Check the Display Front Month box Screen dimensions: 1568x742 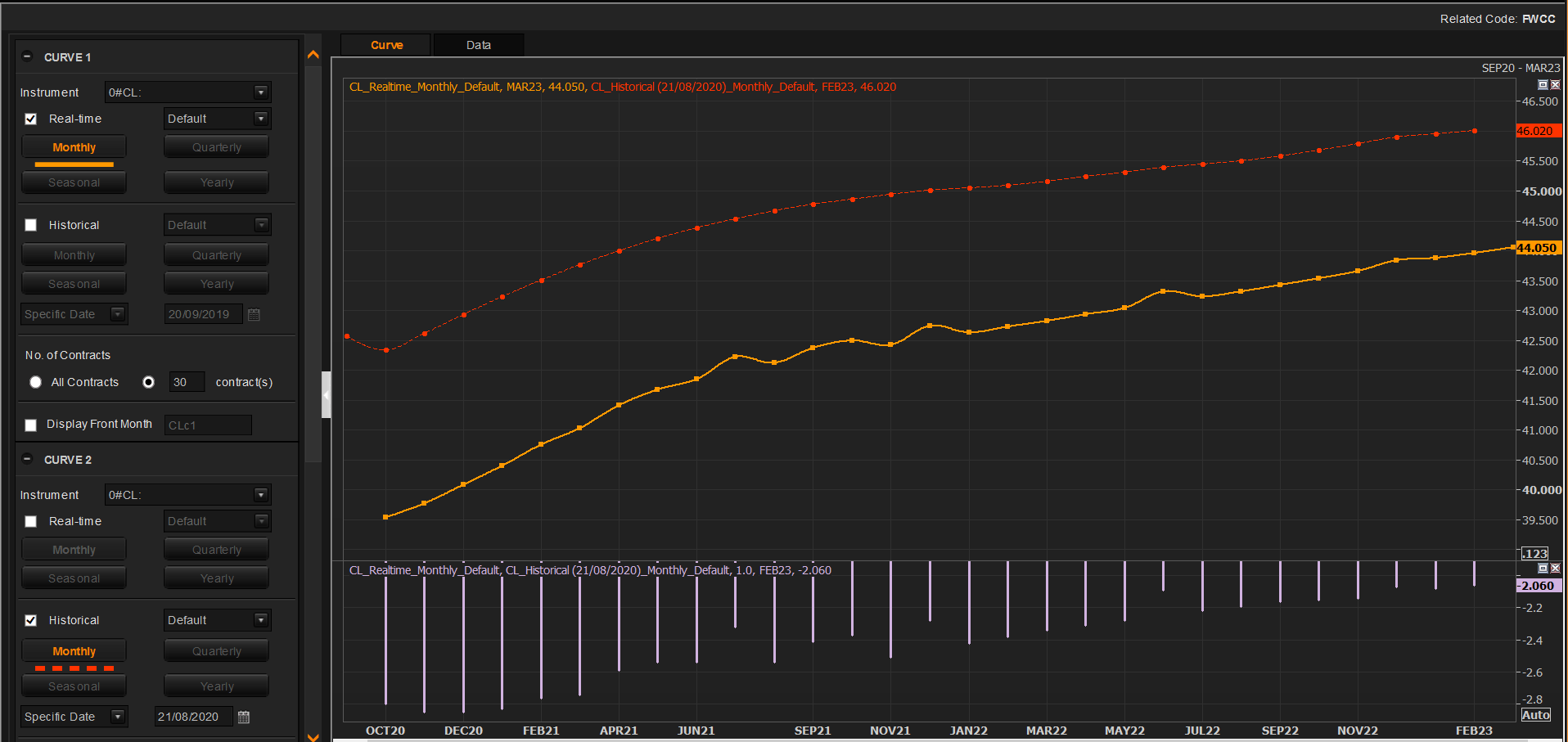[x=31, y=425]
